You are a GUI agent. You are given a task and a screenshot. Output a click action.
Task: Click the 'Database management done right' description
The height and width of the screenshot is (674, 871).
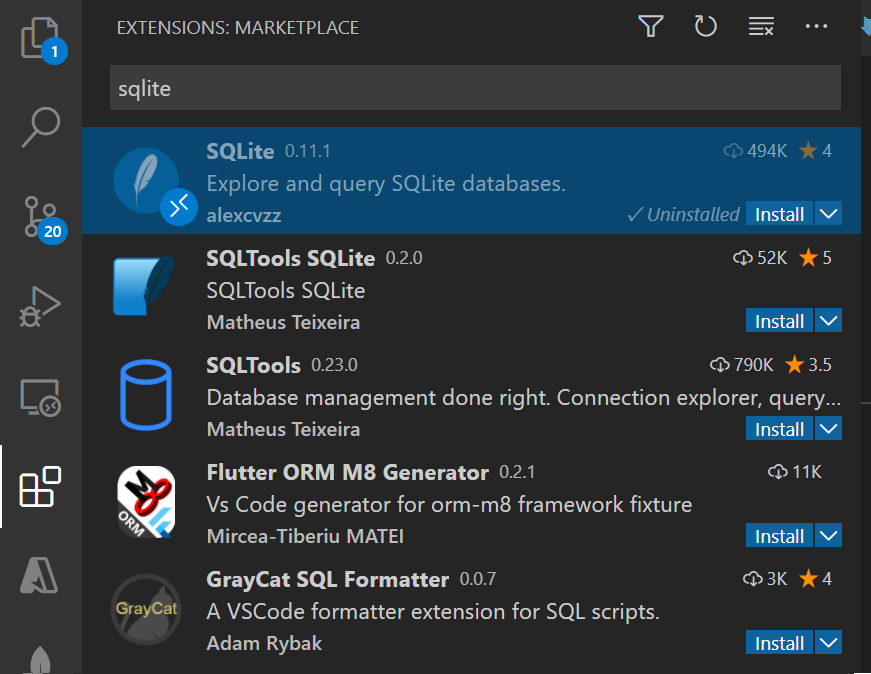[x=523, y=398]
